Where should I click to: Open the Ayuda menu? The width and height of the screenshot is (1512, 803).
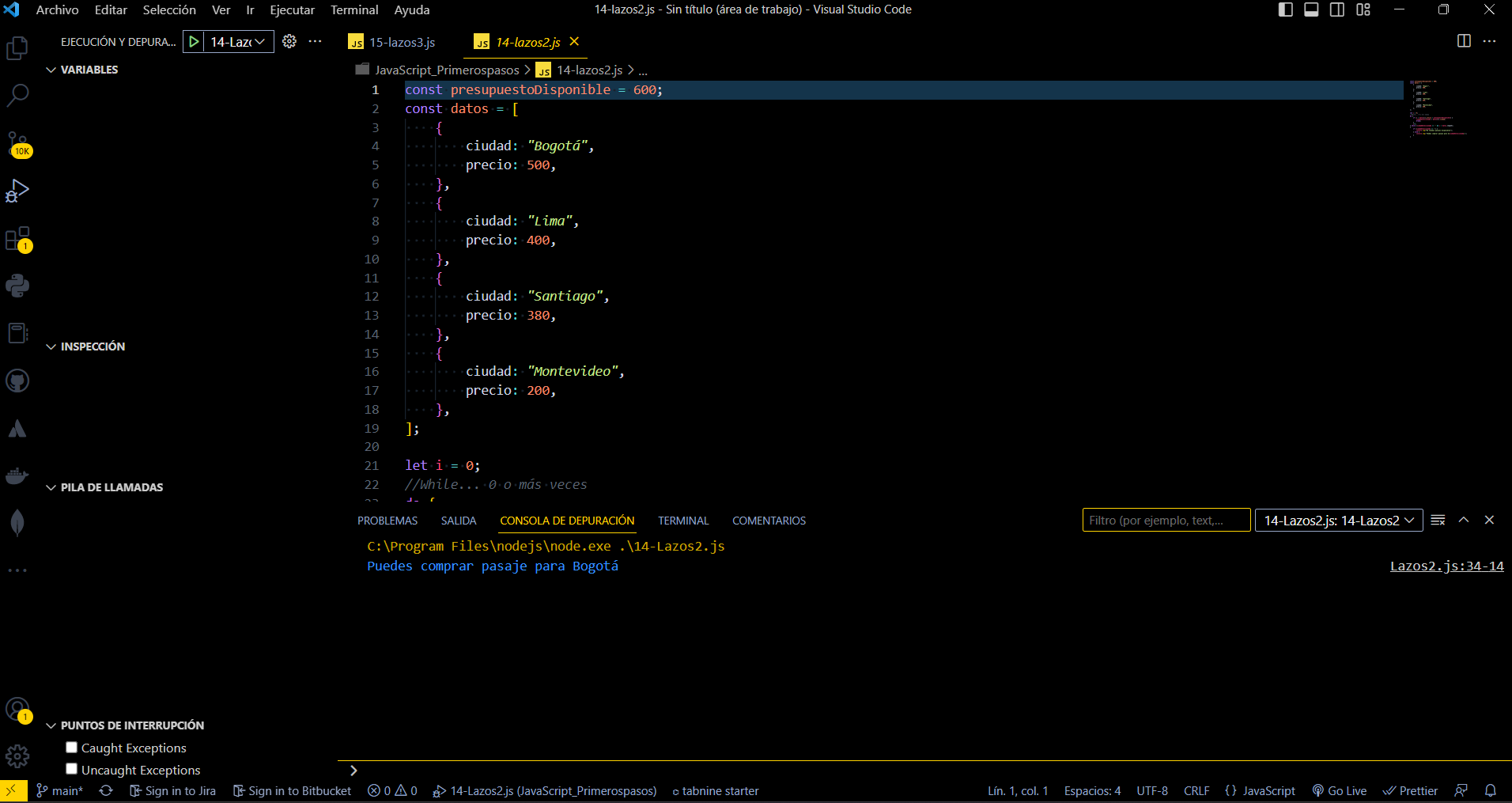(412, 9)
